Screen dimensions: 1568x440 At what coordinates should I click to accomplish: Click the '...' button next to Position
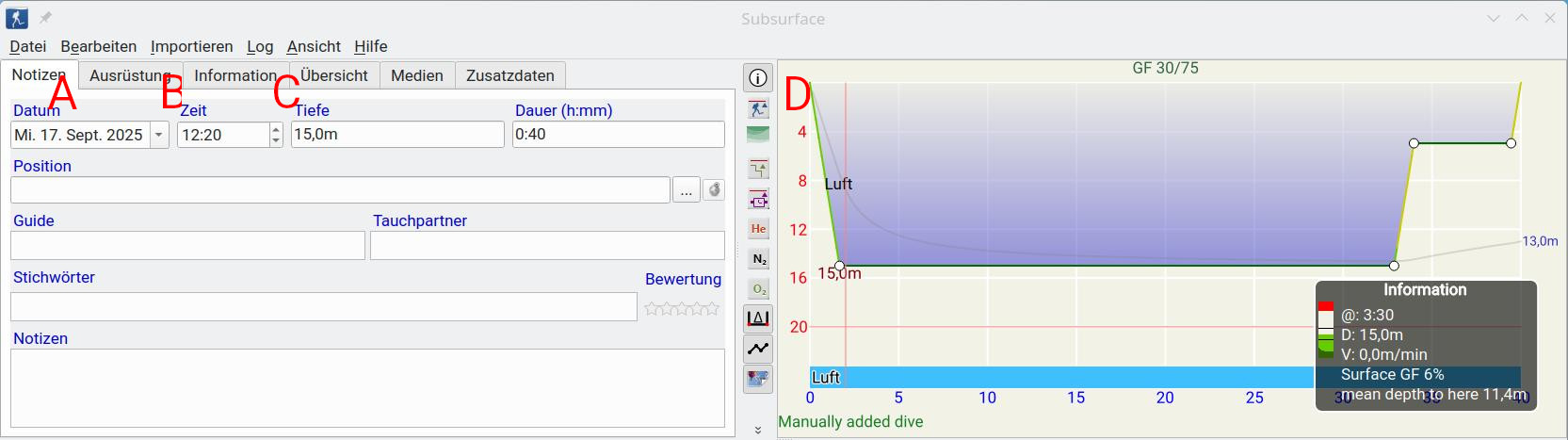[686, 190]
